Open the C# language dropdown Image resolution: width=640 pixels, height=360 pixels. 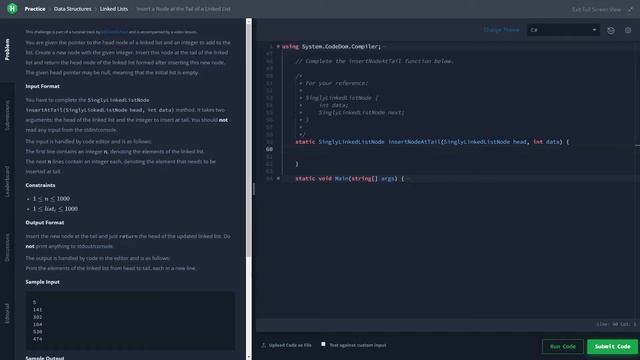(x=563, y=30)
